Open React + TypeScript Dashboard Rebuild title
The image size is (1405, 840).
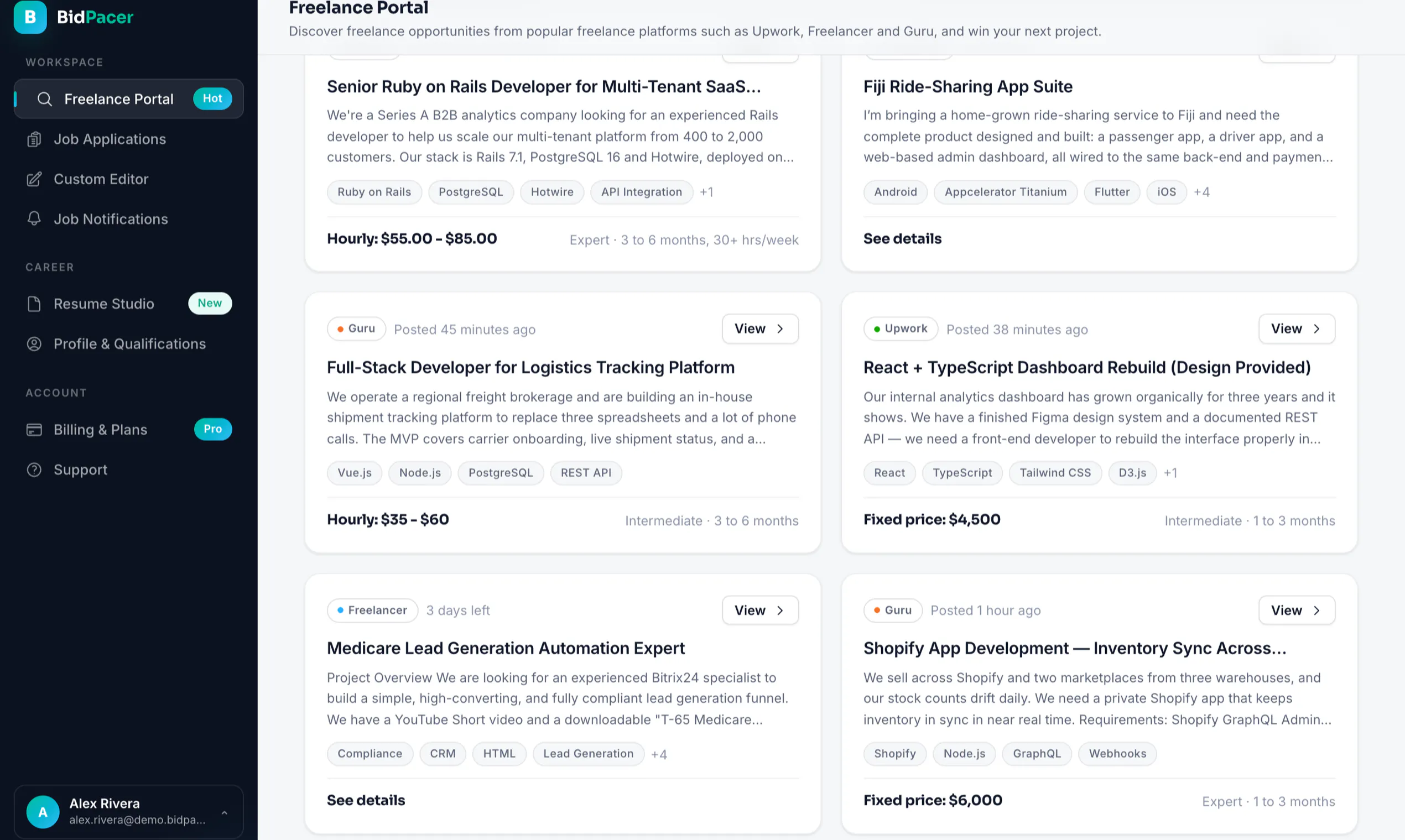[x=1087, y=368]
